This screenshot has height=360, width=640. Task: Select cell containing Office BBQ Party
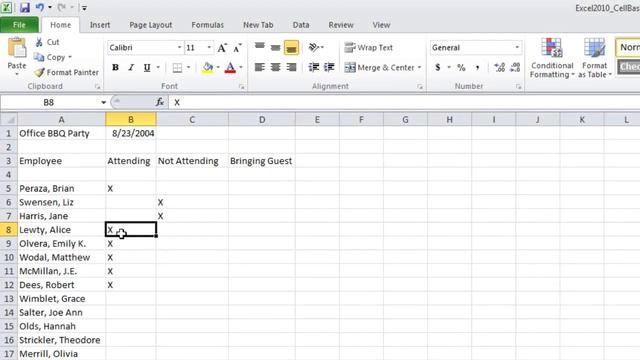pos(61,133)
